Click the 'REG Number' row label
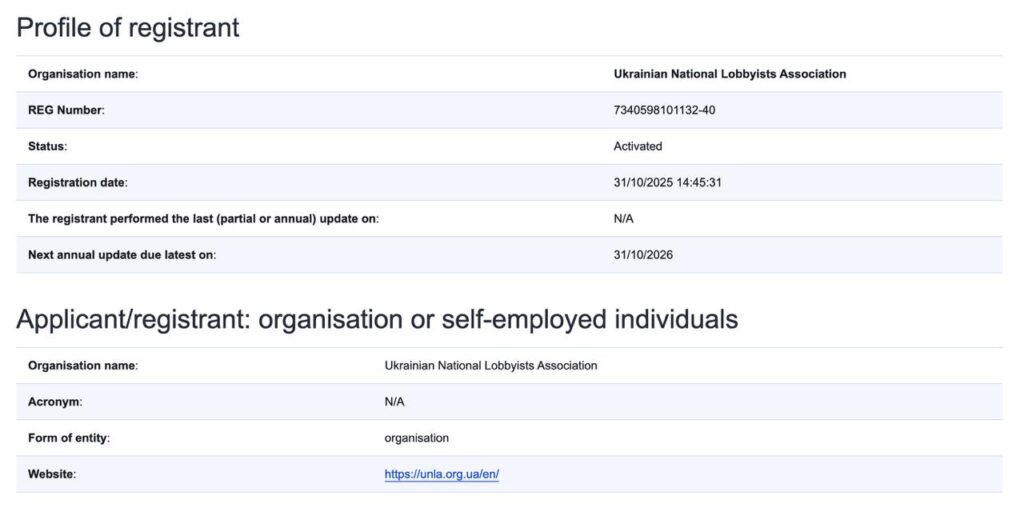The width and height of the screenshot is (1024, 508). (x=66, y=110)
